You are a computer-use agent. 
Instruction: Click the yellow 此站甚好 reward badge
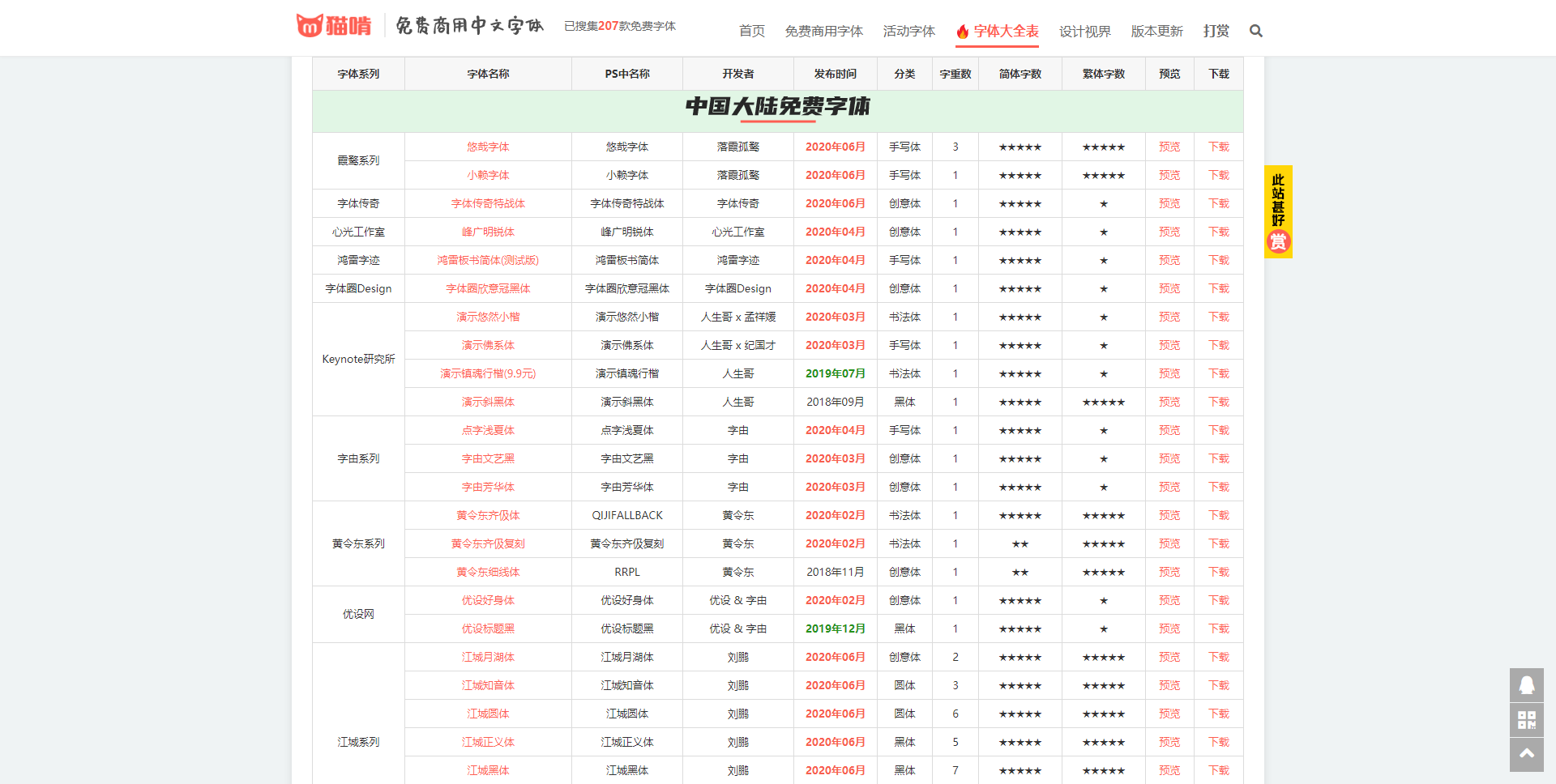coord(1278,212)
